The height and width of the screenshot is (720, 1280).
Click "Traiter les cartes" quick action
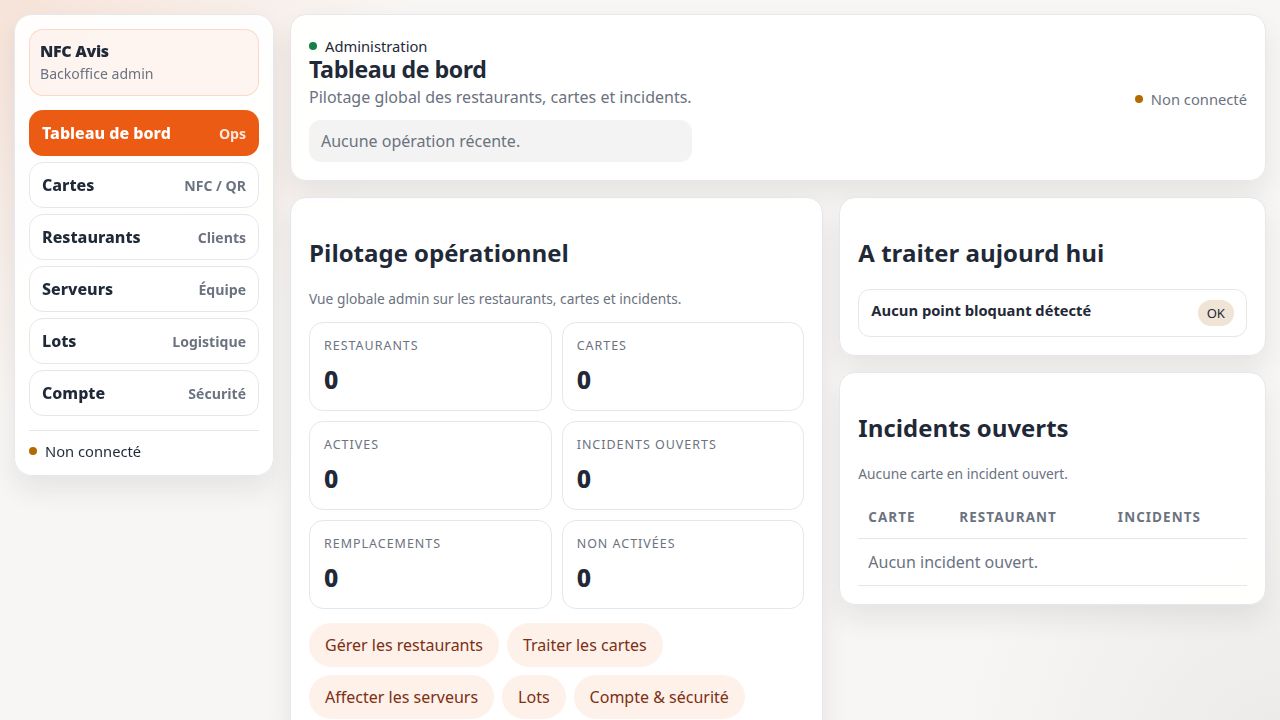click(x=585, y=645)
